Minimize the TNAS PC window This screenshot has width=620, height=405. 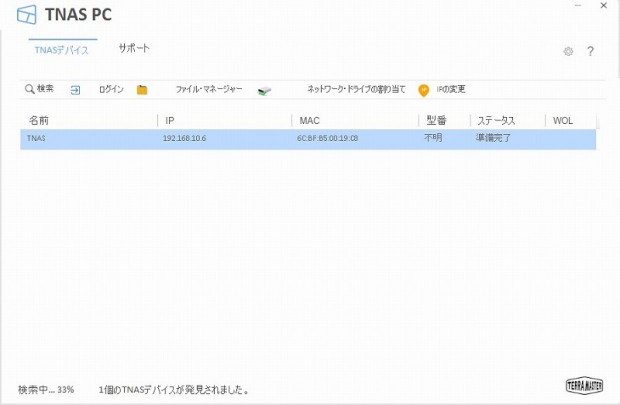pyautogui.click(x=578, y=6)
